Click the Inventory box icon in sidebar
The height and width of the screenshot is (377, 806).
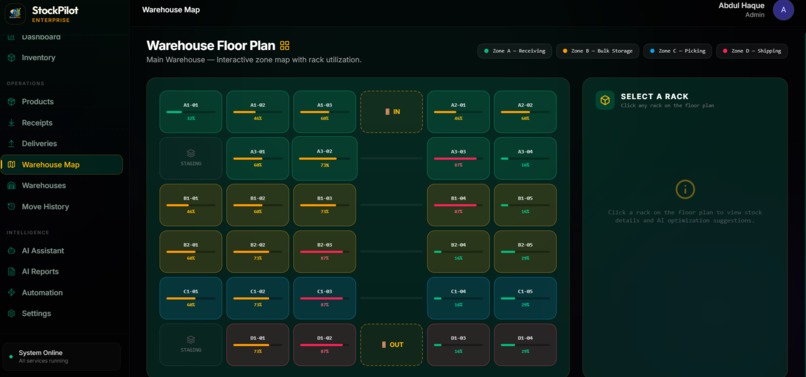click(11, 58)
